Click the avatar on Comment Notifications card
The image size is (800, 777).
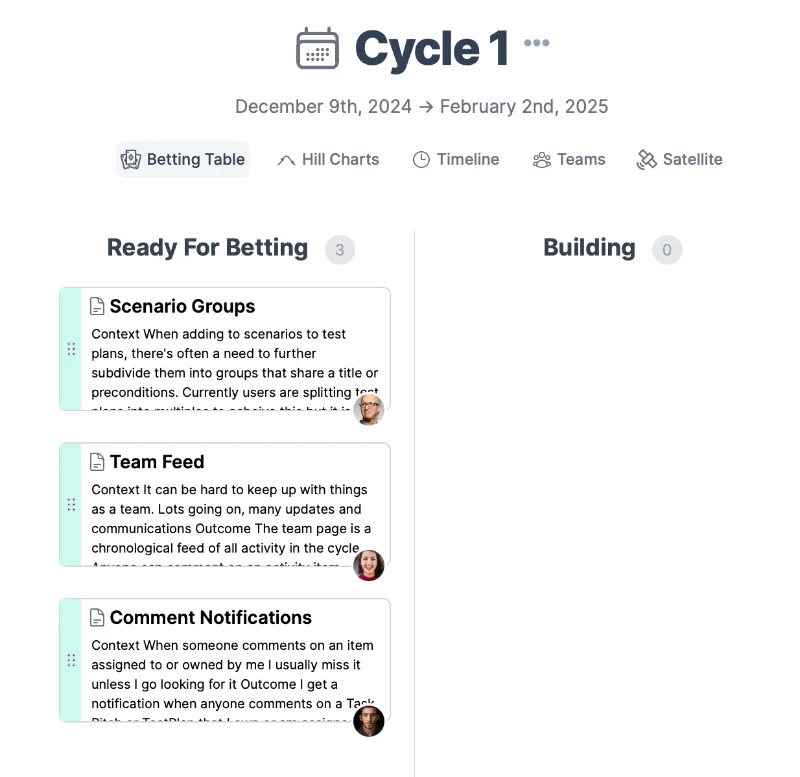[x=368, y=721]
